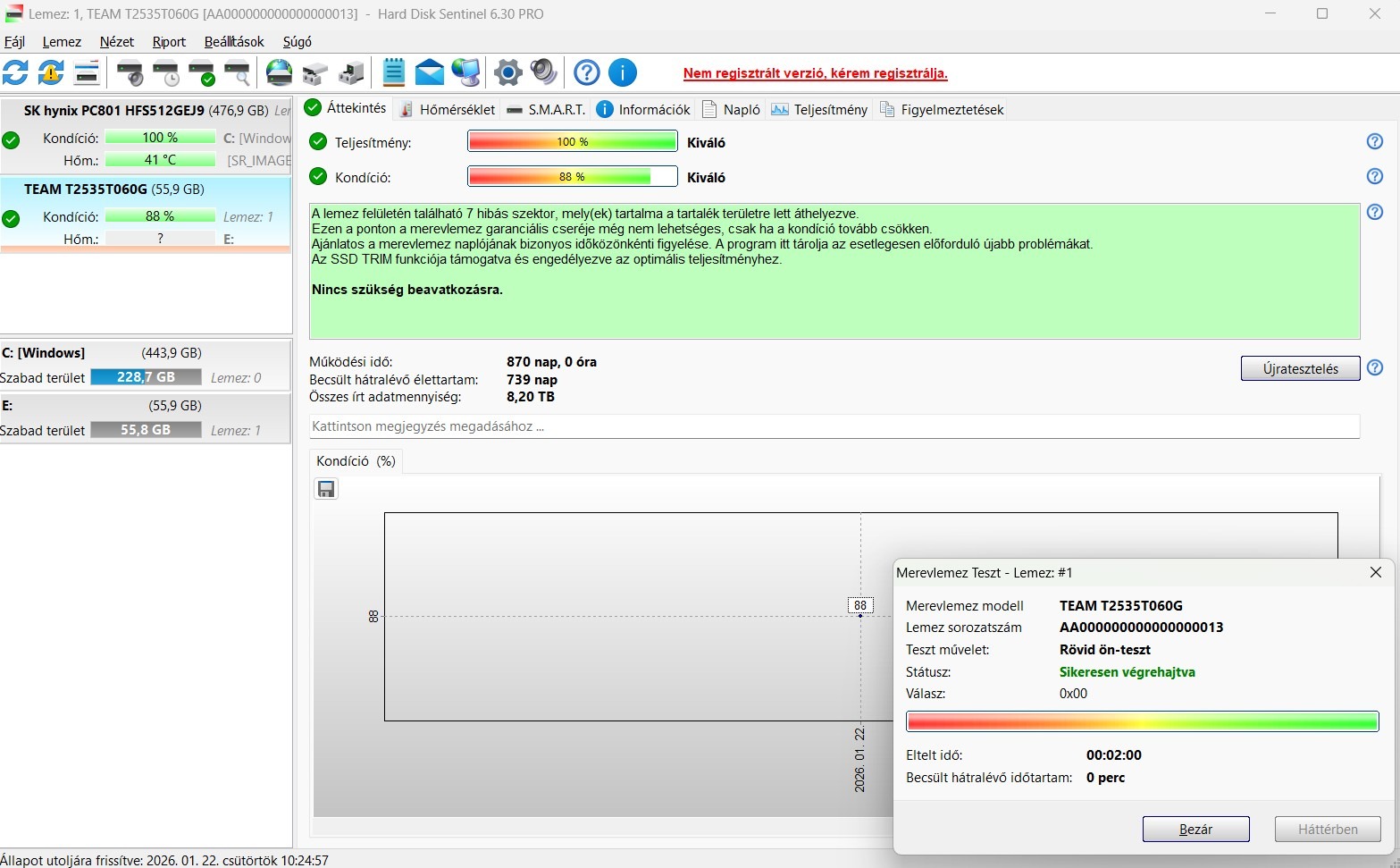Click the test dialog progress bar
Viewport: 1400px width, 868px height.
click(1142, 721)
